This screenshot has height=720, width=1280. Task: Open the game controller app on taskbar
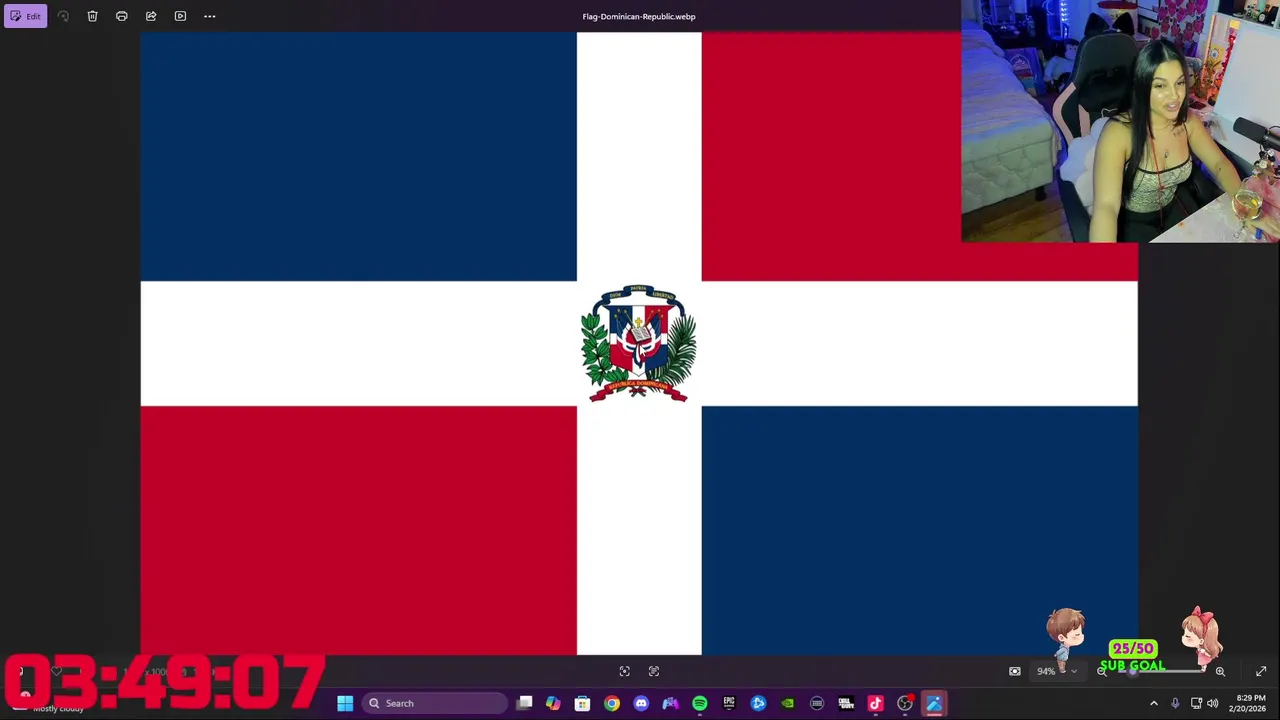tap(670, 703)
